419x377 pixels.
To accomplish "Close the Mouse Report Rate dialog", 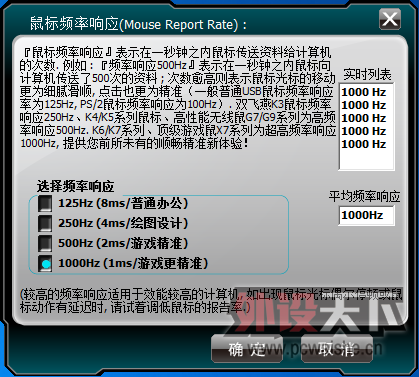I will pos(390,19).
